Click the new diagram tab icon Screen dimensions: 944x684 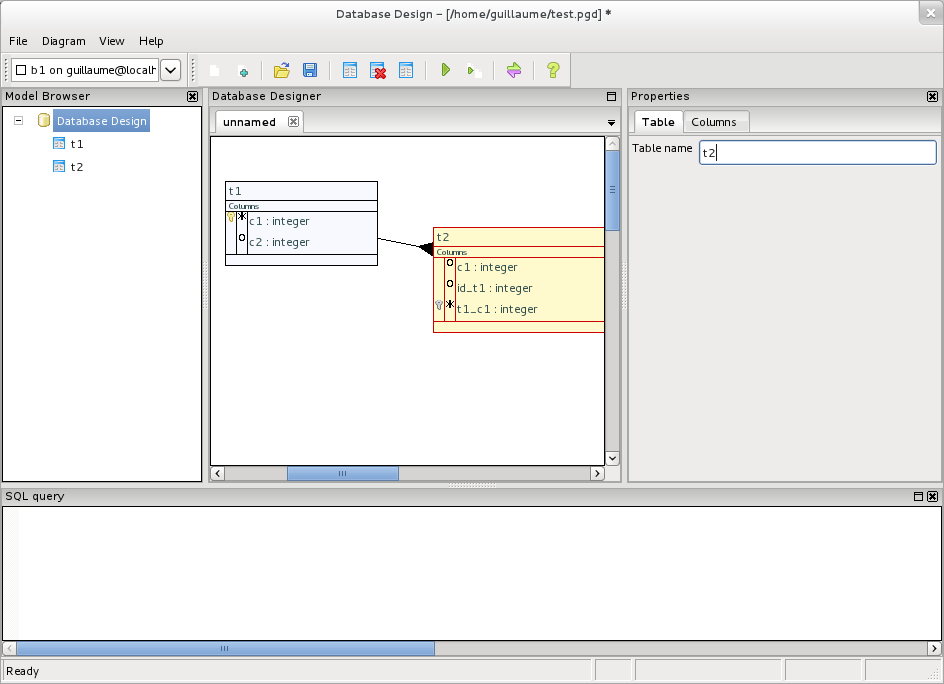click(243, 70)
